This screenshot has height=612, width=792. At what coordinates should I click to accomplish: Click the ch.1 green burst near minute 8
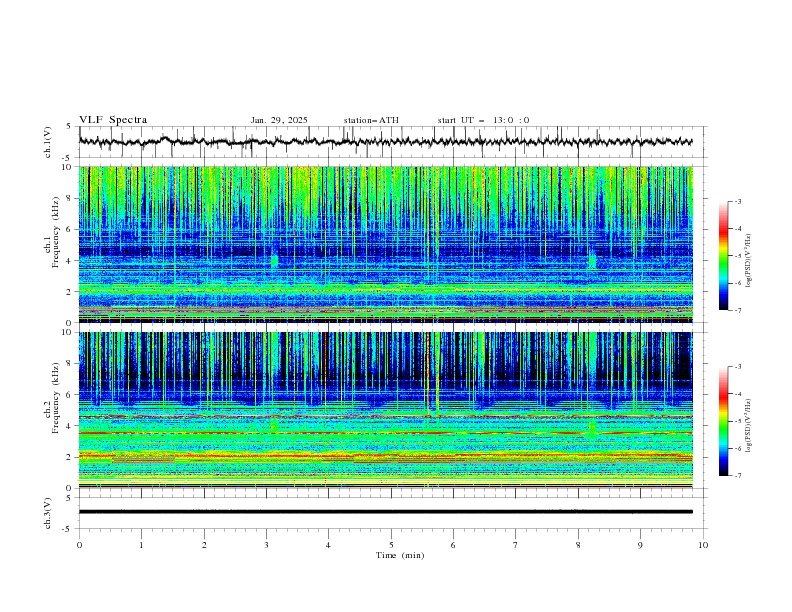(592, 261)
